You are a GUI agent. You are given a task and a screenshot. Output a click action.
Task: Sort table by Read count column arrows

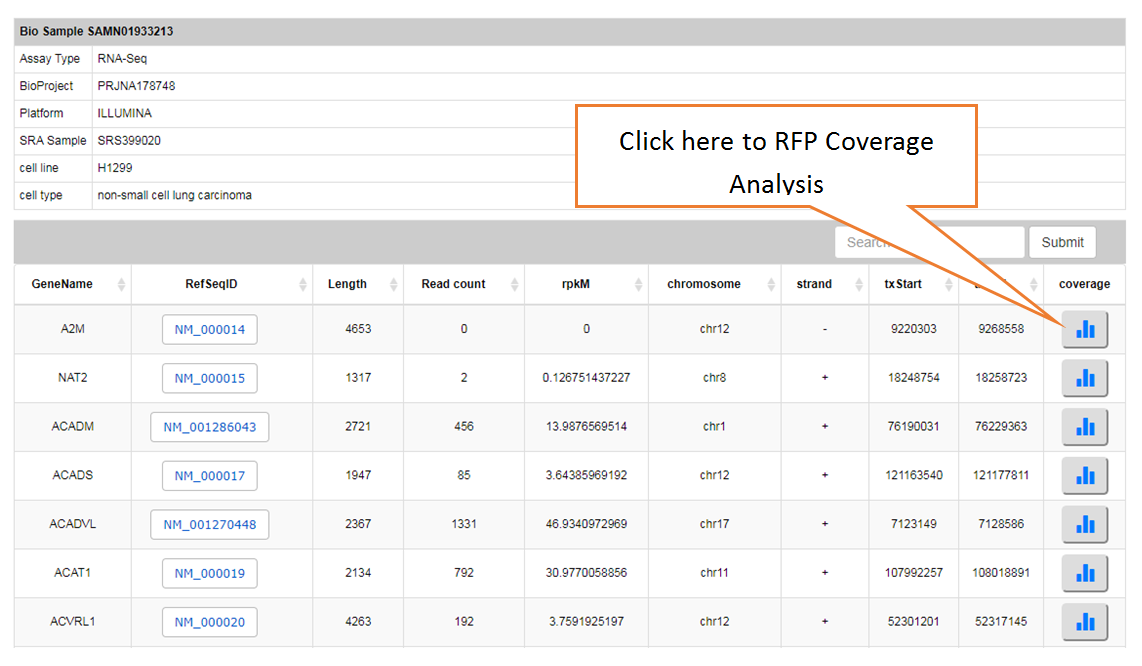[514, 284]
